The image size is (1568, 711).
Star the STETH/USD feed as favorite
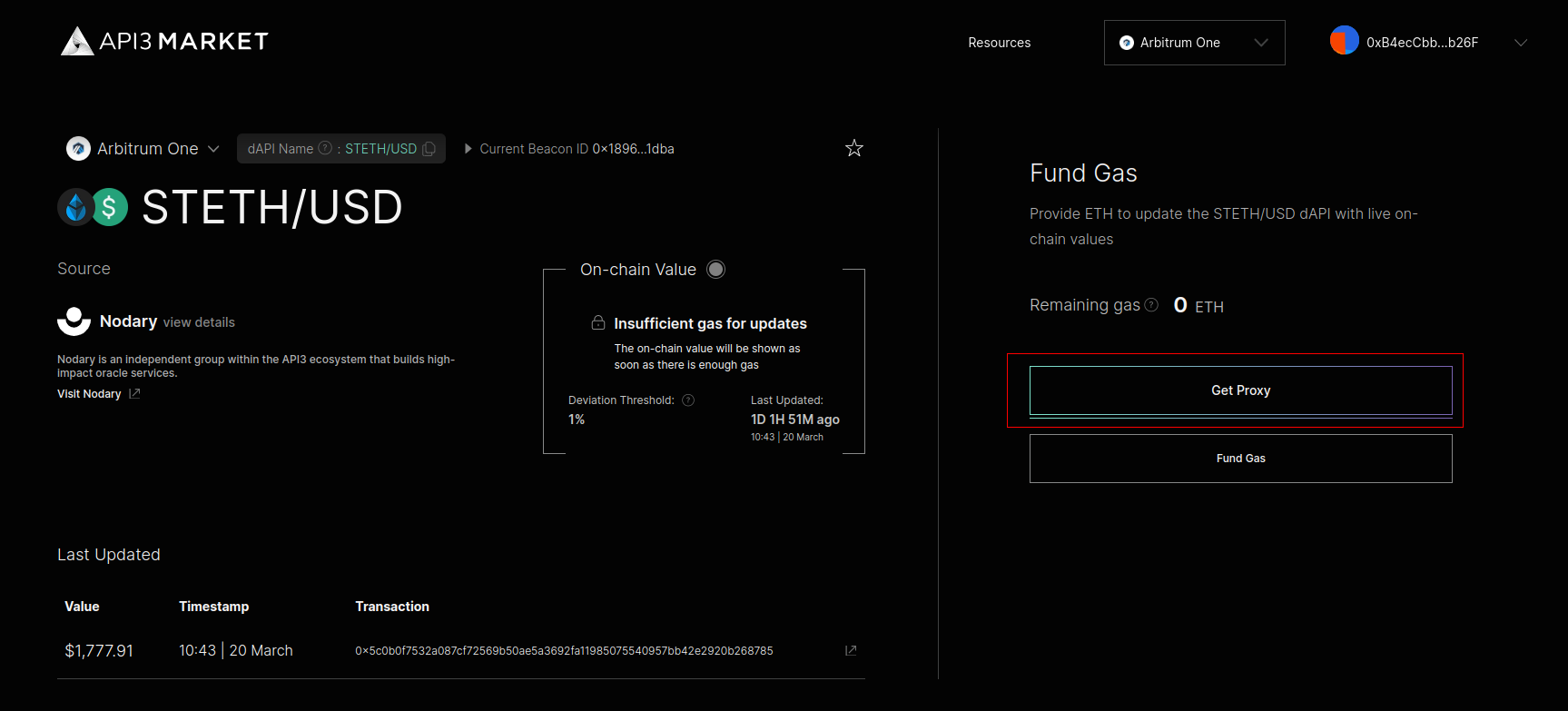(853, 148)
